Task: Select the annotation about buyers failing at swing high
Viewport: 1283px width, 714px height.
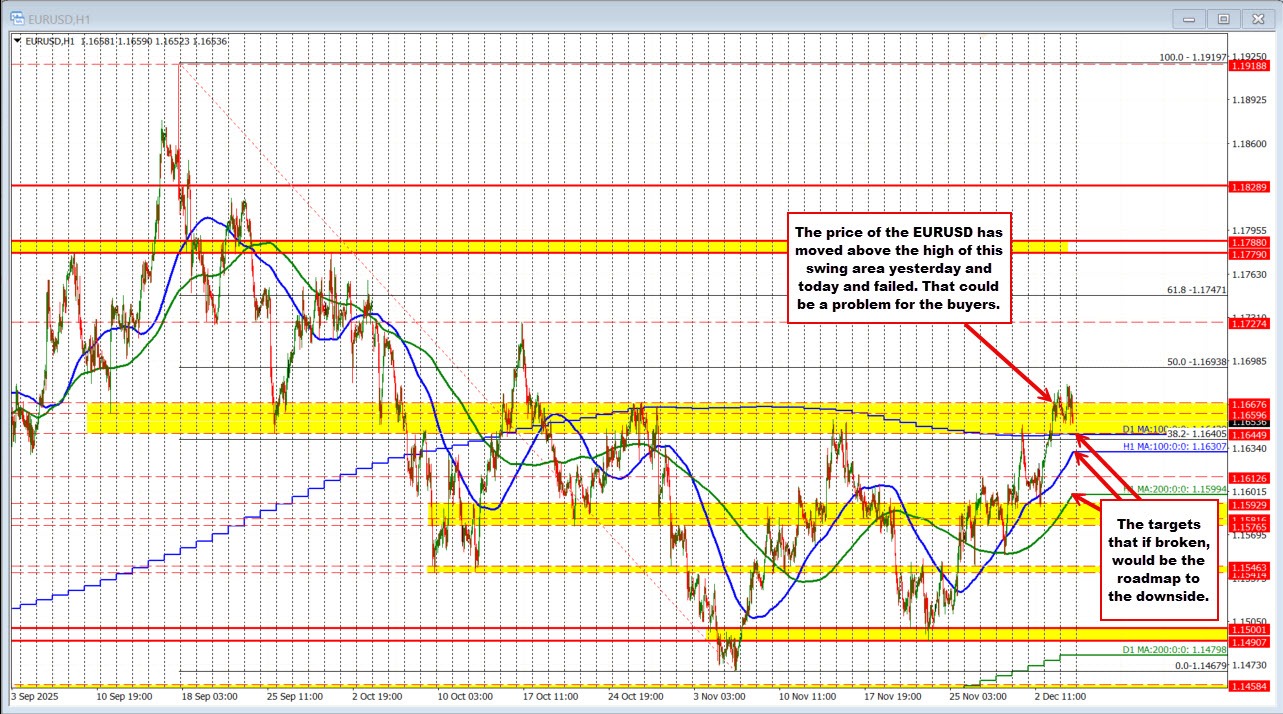Action: click(x=899, y=270)
